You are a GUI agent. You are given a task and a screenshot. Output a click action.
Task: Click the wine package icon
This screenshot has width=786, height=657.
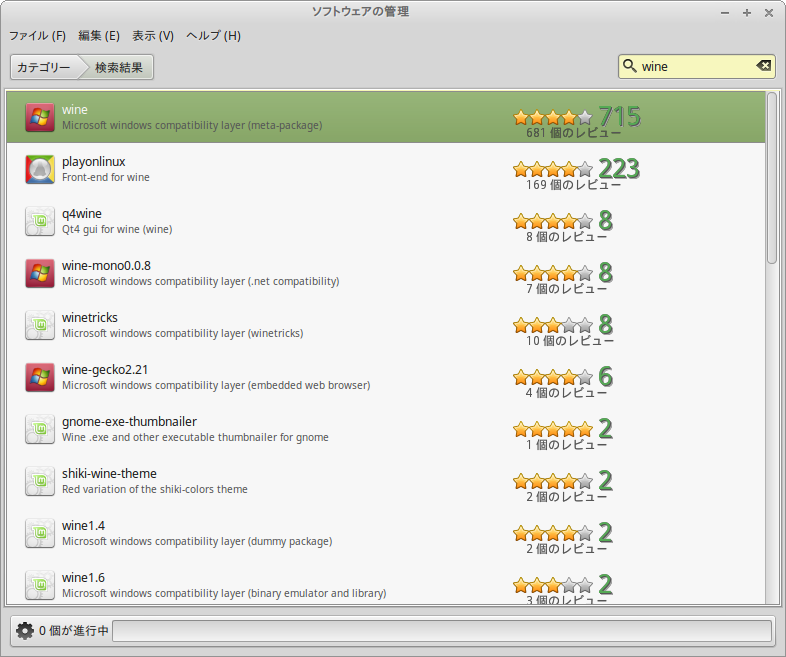click(40, 118)
